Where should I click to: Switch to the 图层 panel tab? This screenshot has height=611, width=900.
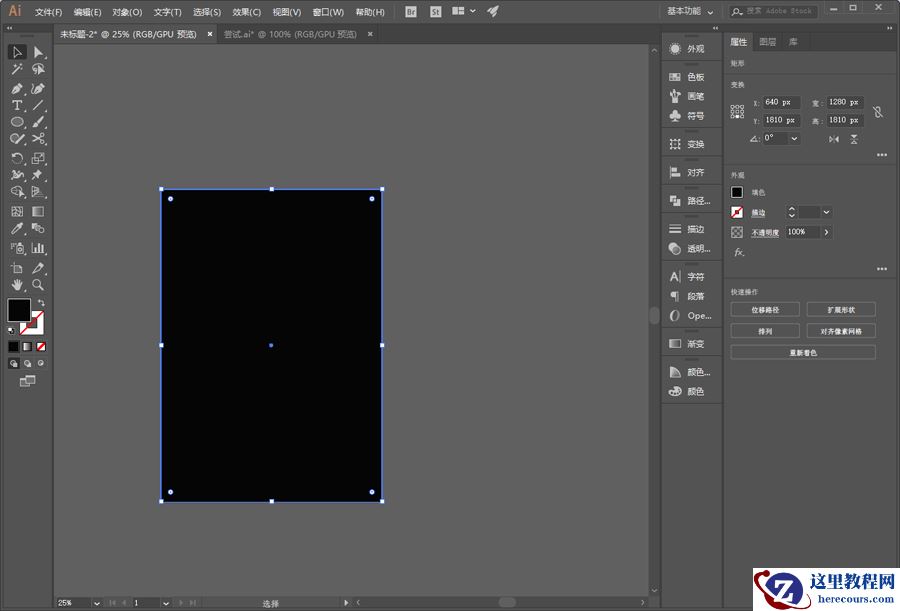(x=767, y=42)
